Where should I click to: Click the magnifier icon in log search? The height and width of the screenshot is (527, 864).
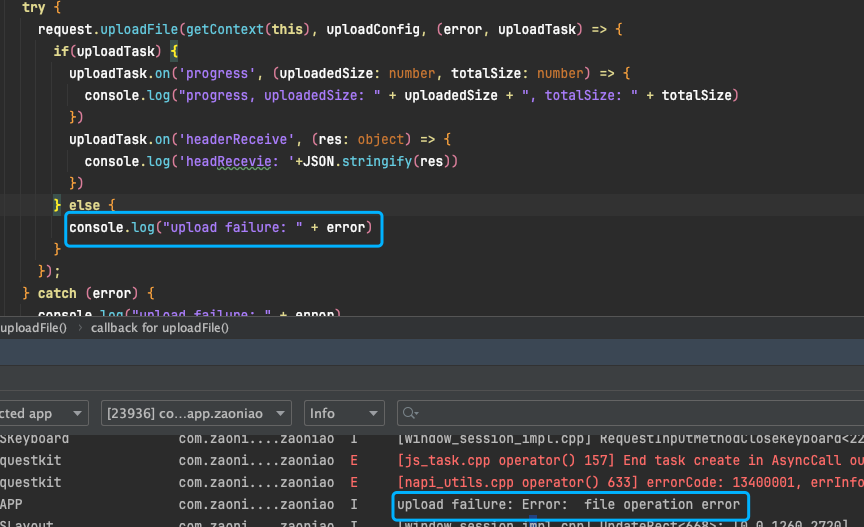point(410,413)
